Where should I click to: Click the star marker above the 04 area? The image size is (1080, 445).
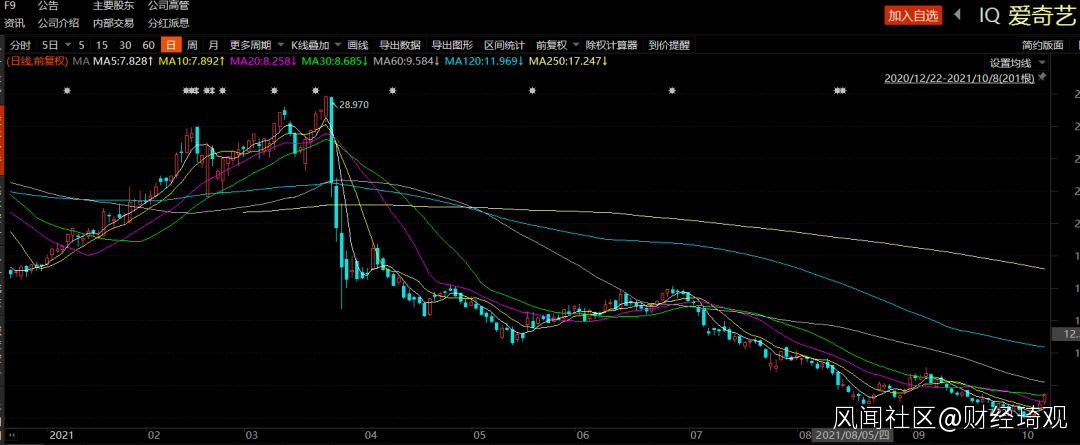(x=393, y=91)
